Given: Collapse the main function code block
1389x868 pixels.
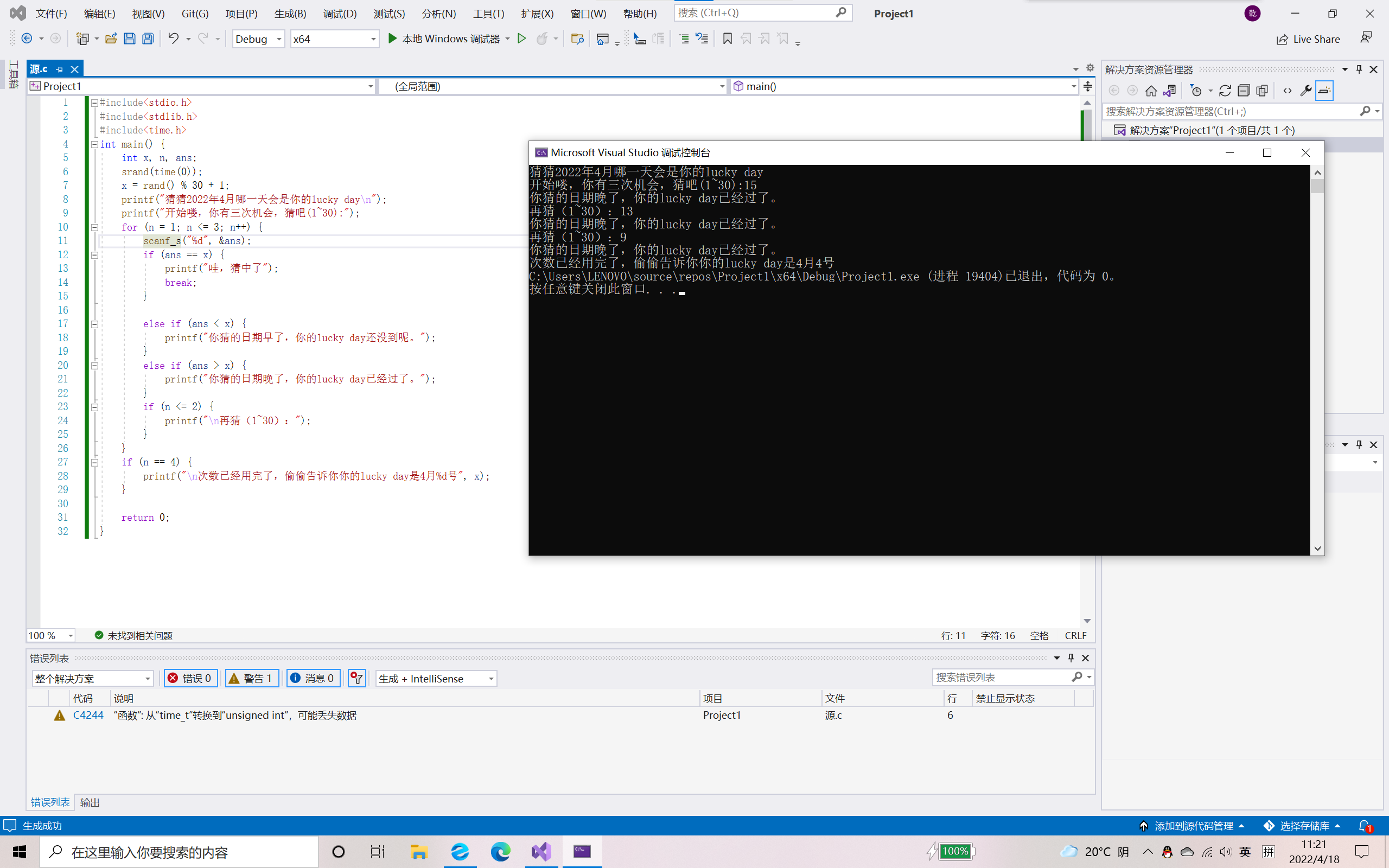Looking at the screenshot, I should [x=95, y=145].
